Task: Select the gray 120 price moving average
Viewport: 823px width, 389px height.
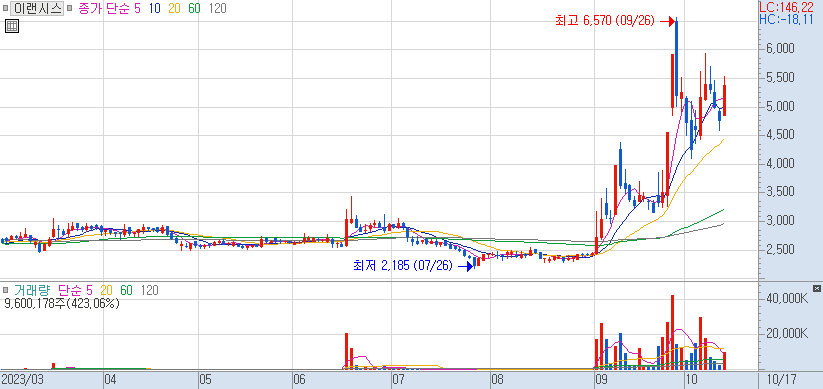Action: tap(218, 9)
